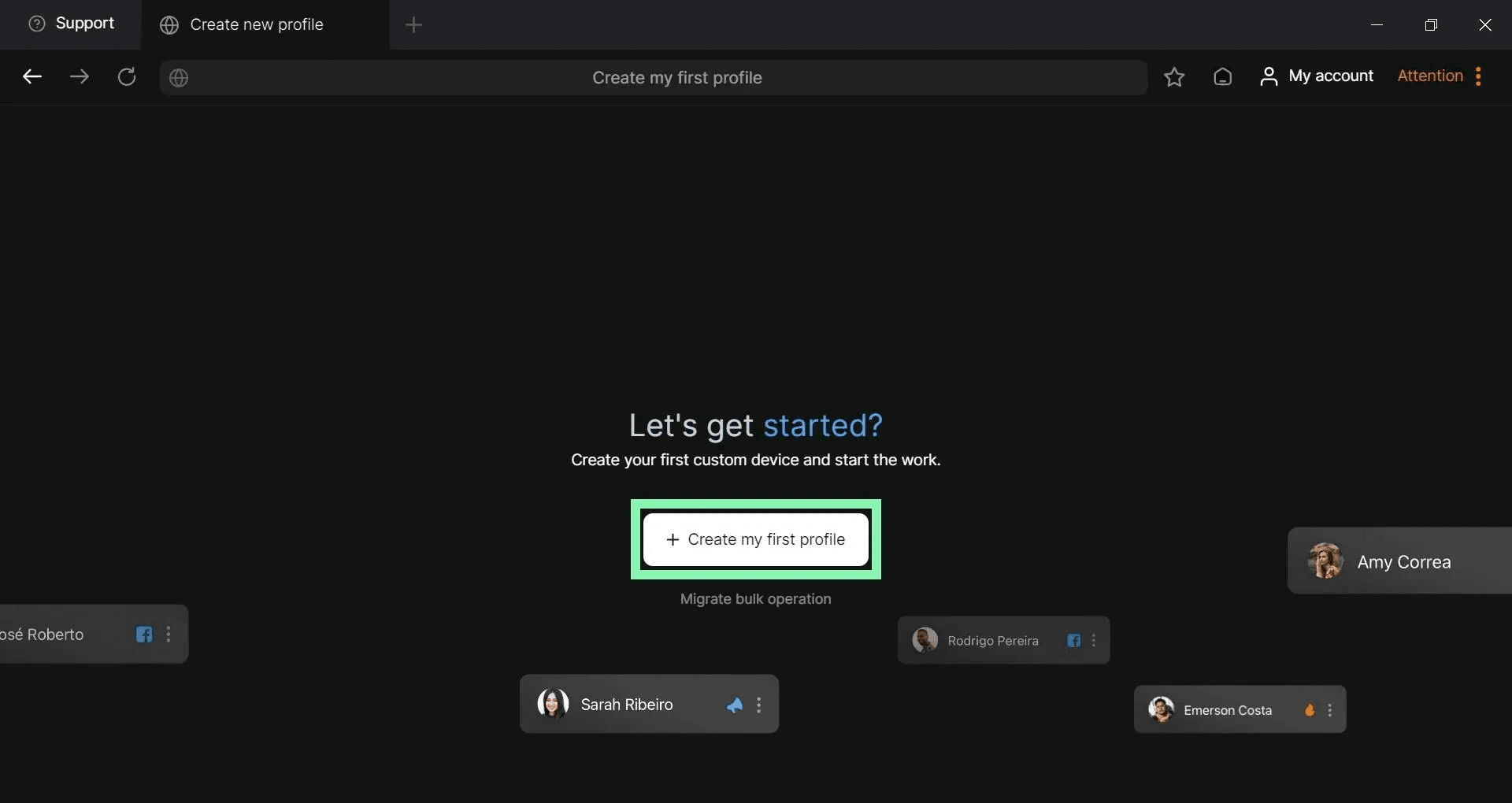Click the Migrate bulk operation link
This screenshot has width=1512, height=803.
click(x=755, y=599)
